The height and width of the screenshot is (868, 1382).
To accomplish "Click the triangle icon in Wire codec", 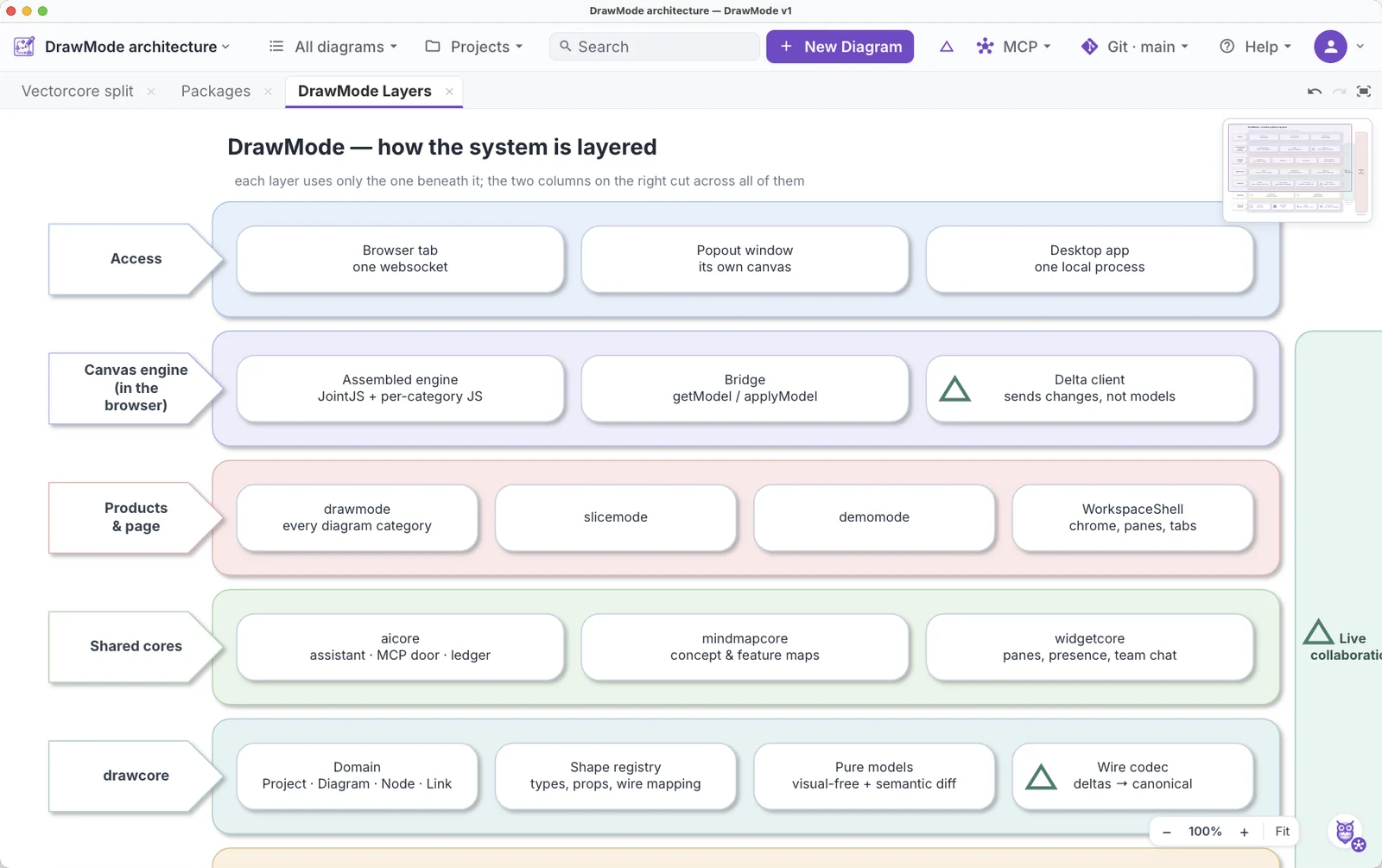I will pyautogui.click(x=1041, y=777).
